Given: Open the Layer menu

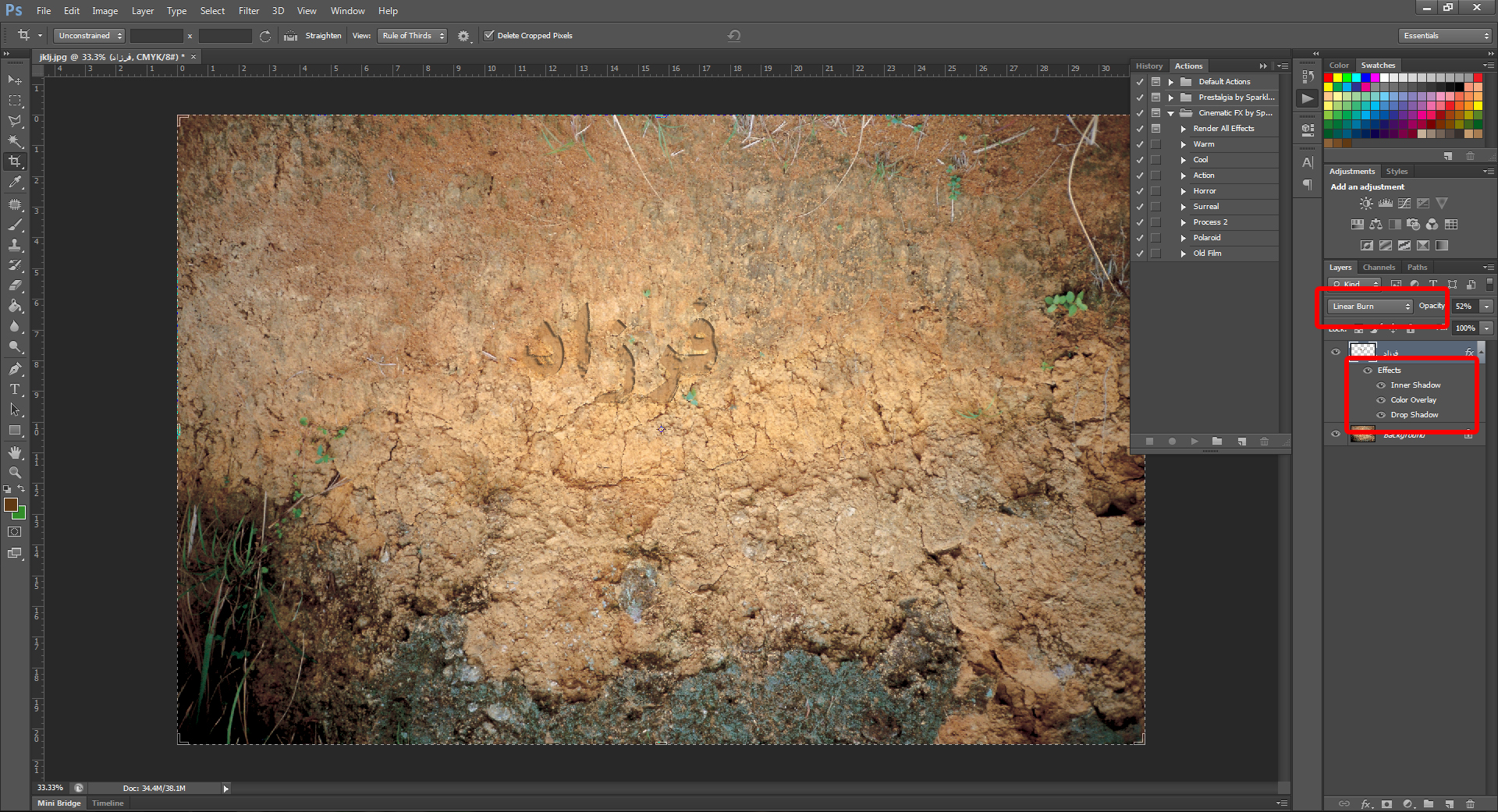Looking at the screenshot, I should pyautogui.click(x=143, y=11).
